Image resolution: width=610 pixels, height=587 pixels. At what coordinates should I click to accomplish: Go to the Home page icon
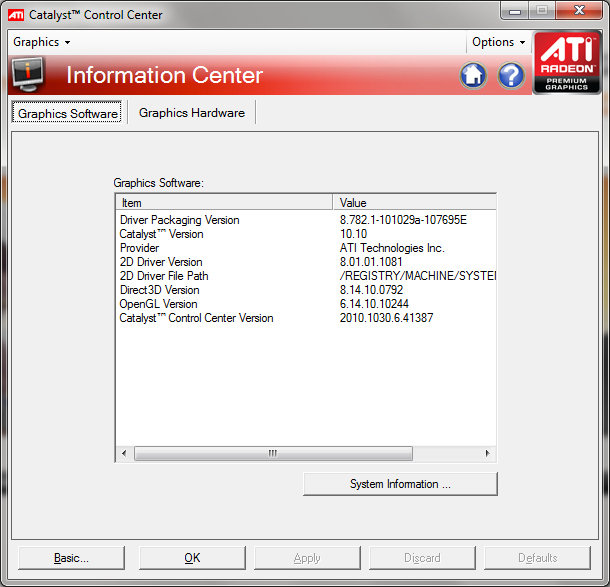[473, 75]
